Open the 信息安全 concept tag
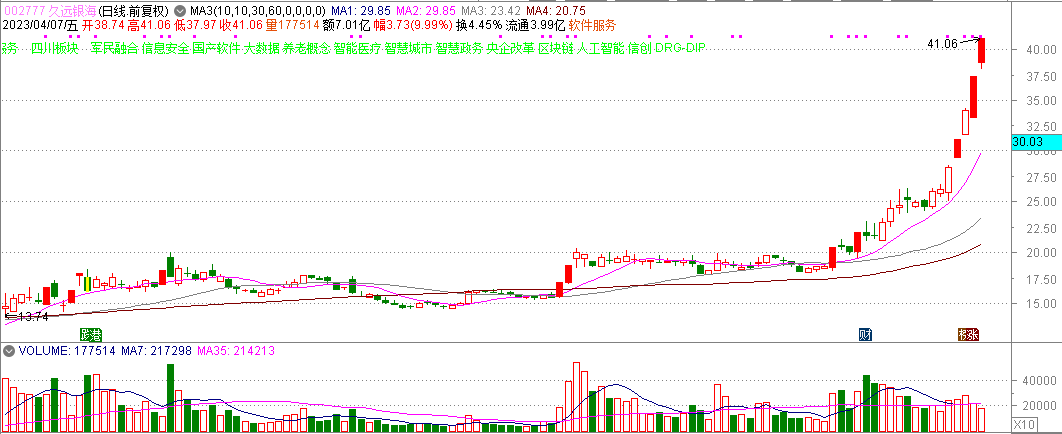This screenshot has width=1062, height=434. coord(165,47)
